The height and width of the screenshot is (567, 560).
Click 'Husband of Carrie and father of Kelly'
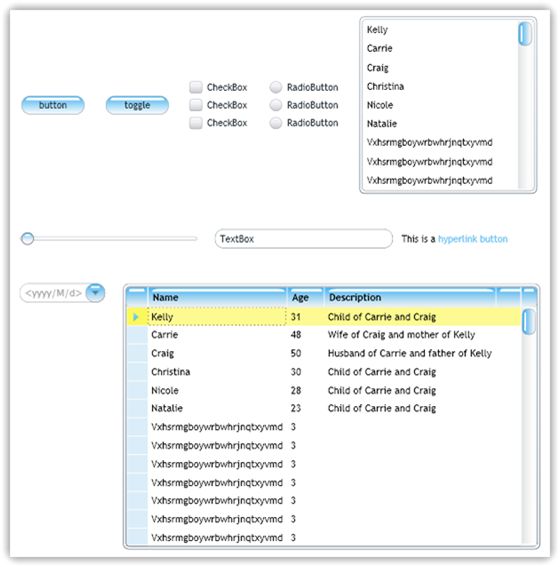tap(410, 353)
